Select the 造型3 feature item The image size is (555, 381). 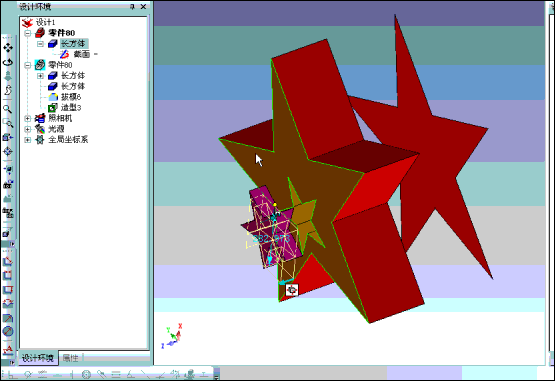click(x=71, y=107)
